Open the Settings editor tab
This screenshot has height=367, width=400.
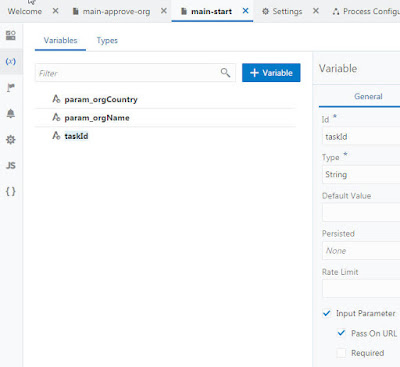pos(287,11)
